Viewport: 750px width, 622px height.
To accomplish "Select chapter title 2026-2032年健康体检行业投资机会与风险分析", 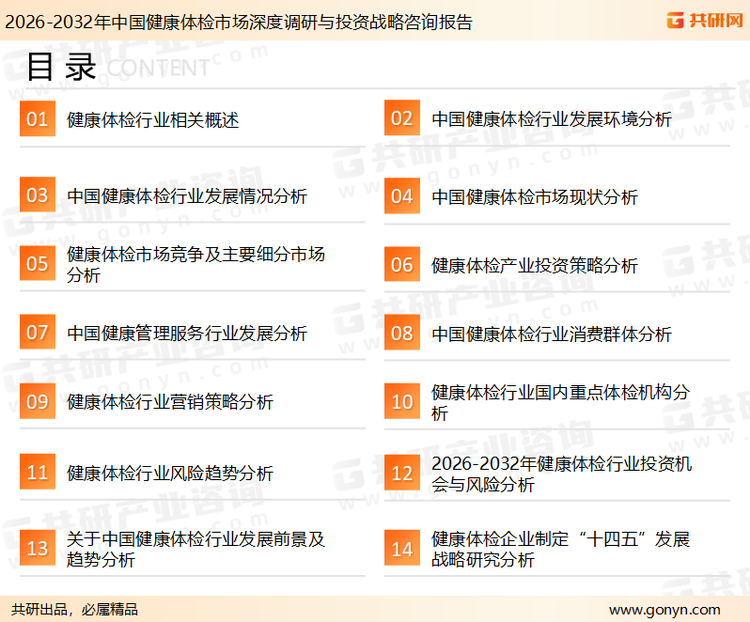I will (562, 474).
